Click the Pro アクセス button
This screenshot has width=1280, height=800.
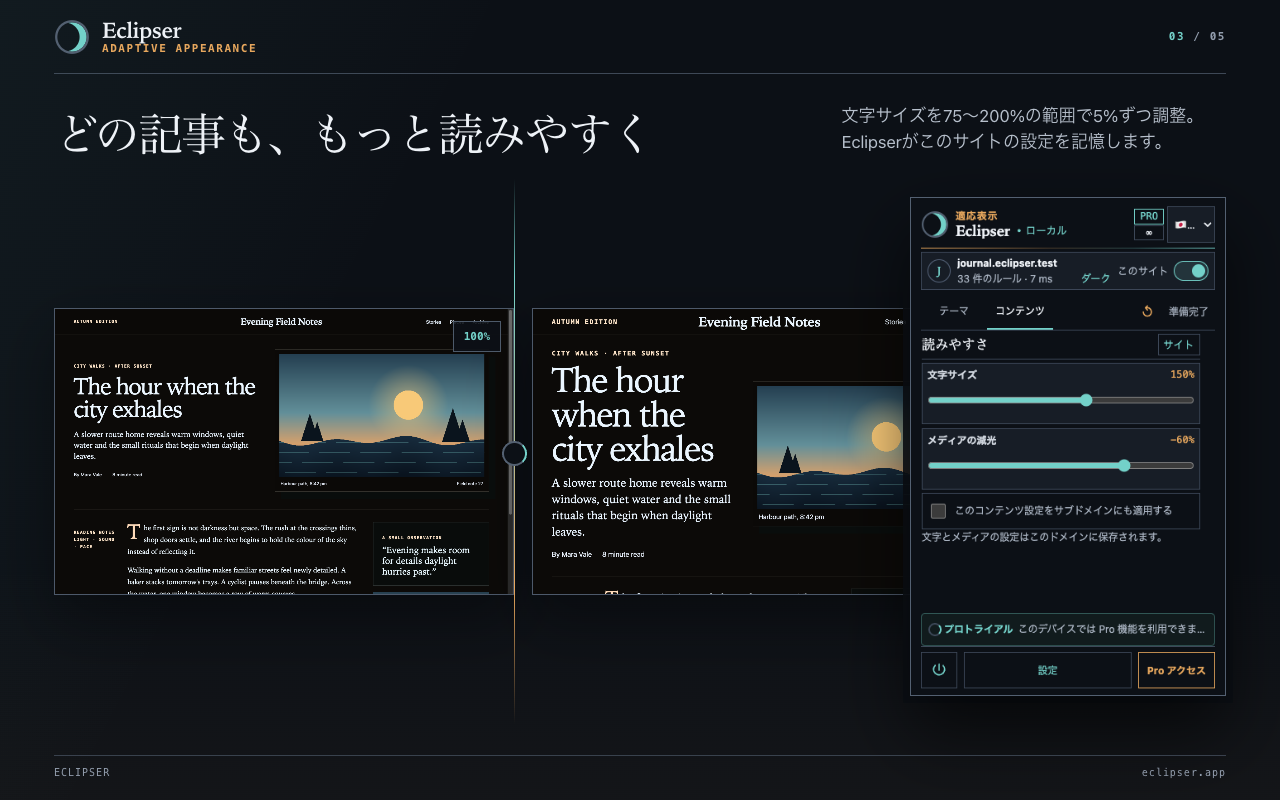(x=1176, y=670)
